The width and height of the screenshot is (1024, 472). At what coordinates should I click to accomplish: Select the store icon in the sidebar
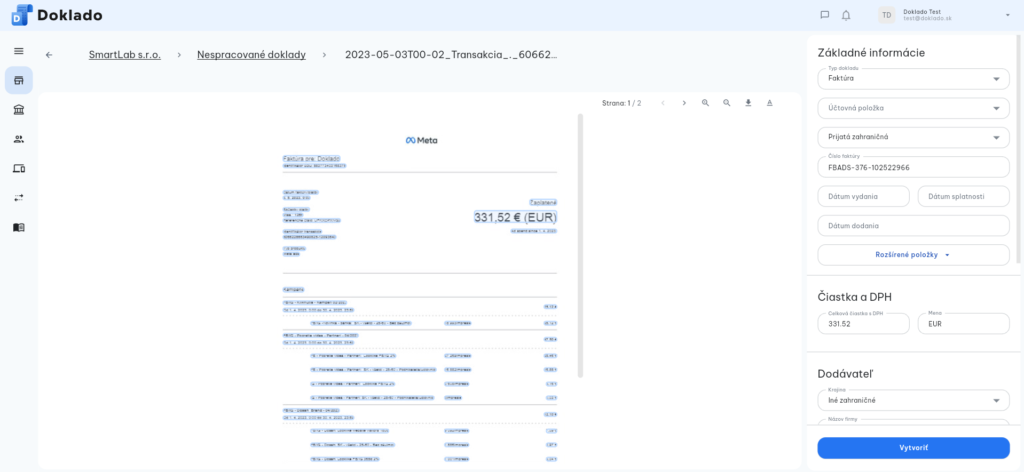(x=18, y=80)
